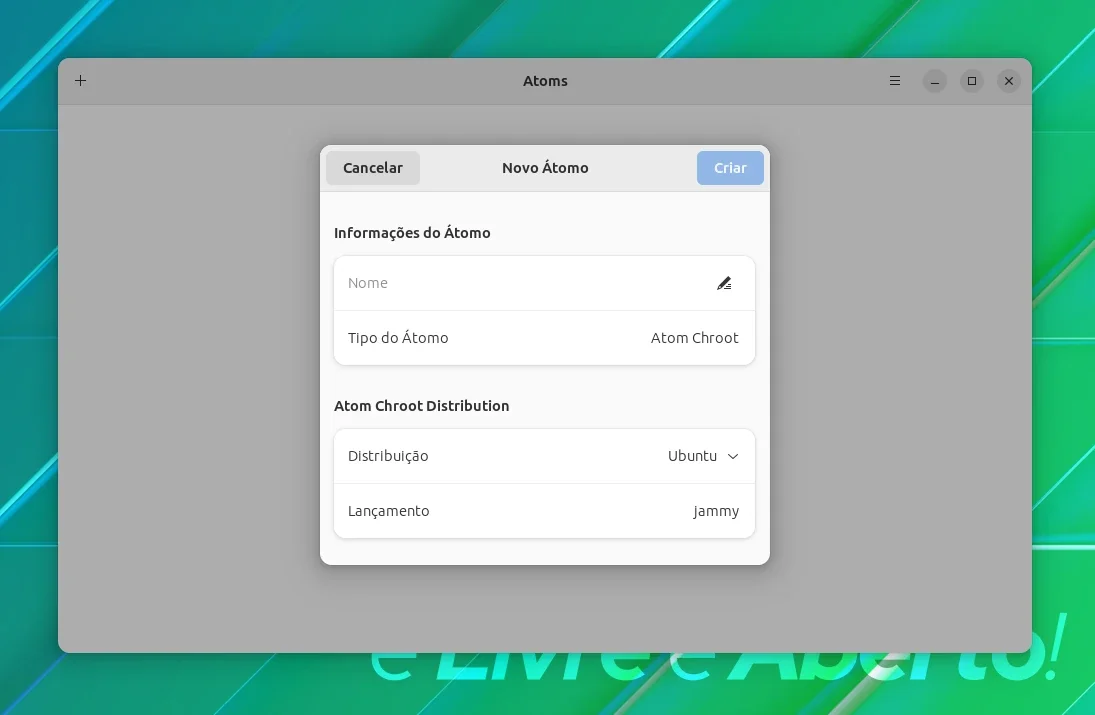1095x715 pixels.
Task: Close the Atoms window
Action: [x=1008, y=81]
